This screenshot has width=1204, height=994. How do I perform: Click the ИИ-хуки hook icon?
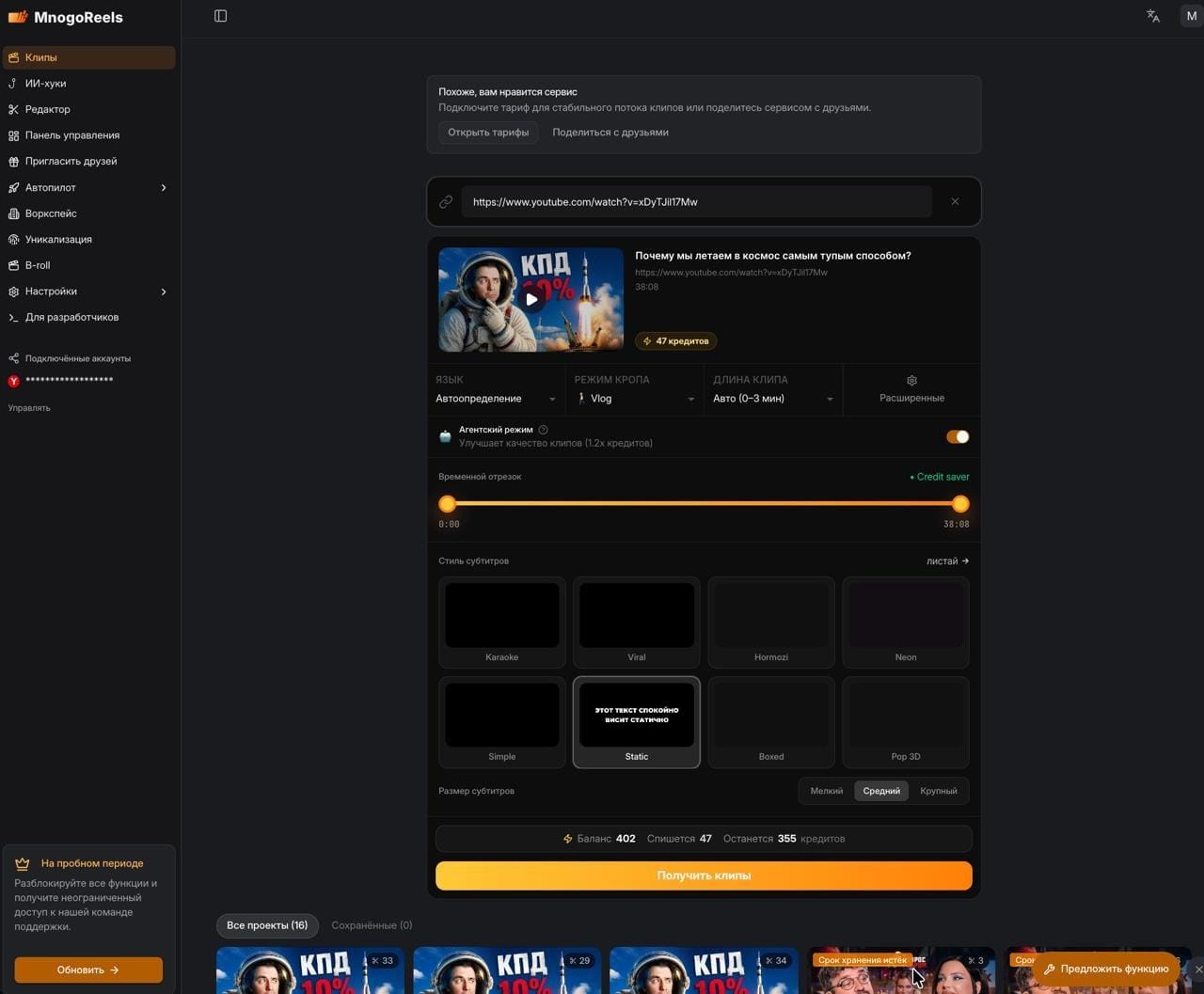[x=13, y=84]
